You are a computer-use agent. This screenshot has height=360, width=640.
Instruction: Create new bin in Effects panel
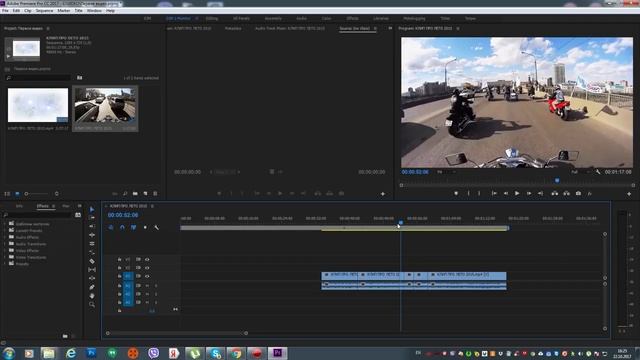(x=65, y=336)
